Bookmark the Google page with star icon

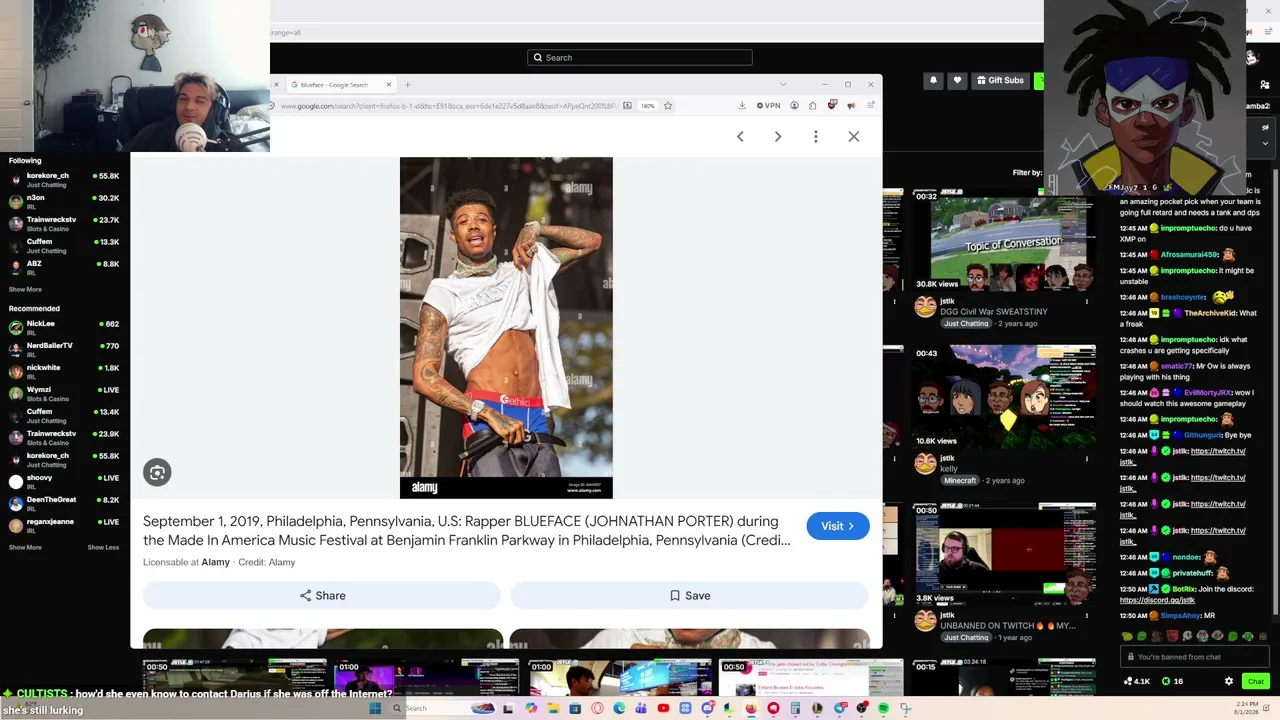[x=668, y=105]
